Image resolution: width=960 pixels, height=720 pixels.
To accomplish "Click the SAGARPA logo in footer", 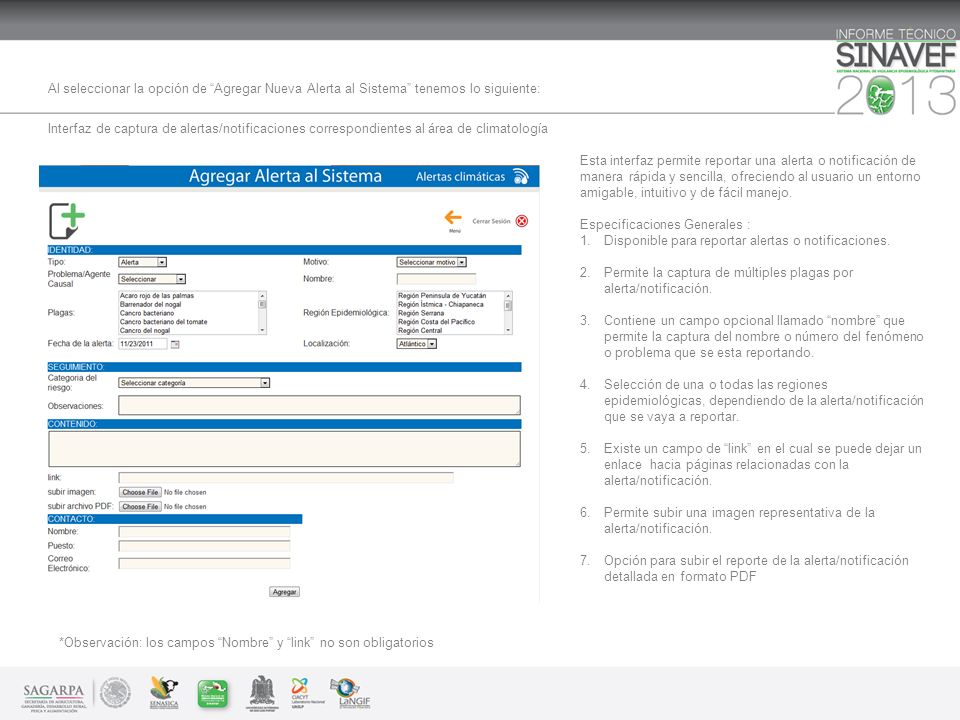I will [x=53, y=696].
